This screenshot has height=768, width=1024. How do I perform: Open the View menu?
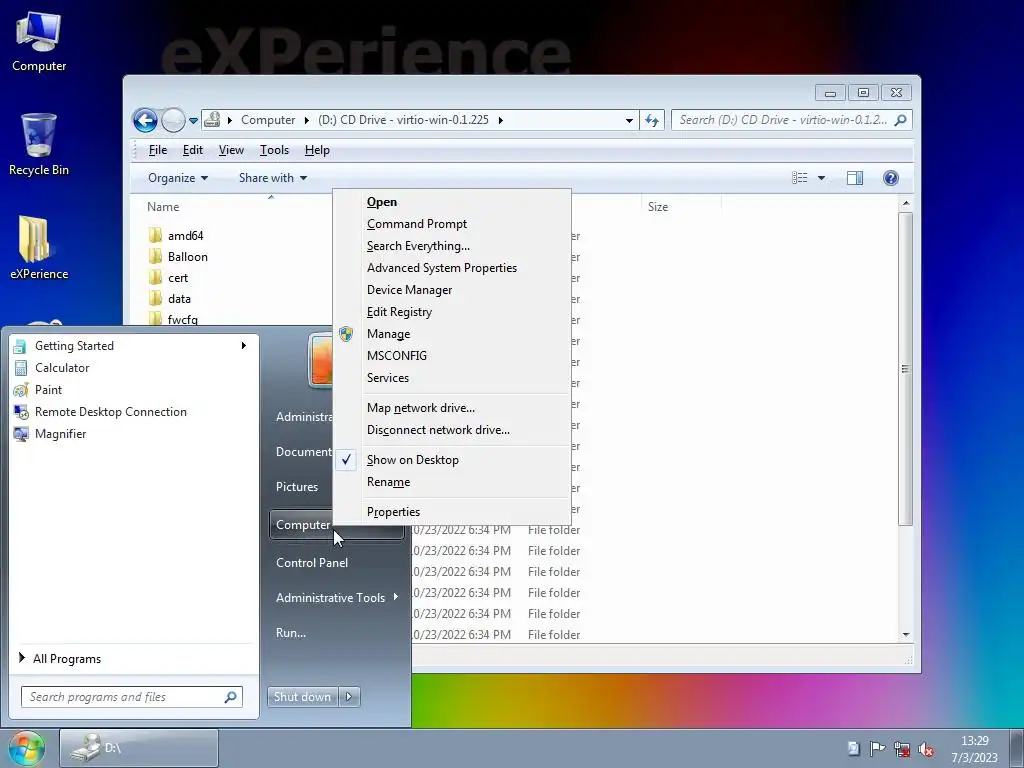tap(231, 150)
